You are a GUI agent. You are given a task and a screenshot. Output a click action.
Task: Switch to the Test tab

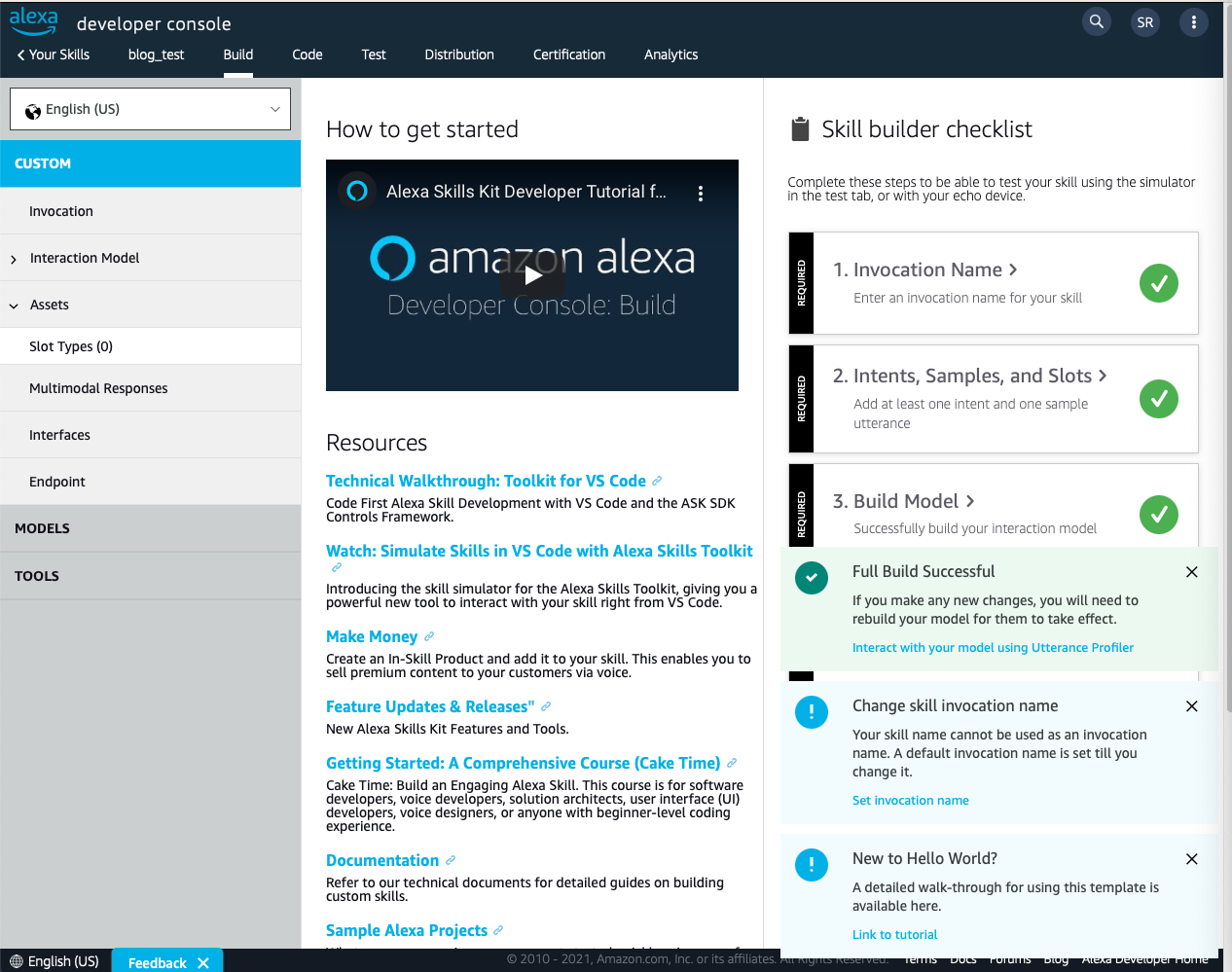coord(374,54)
